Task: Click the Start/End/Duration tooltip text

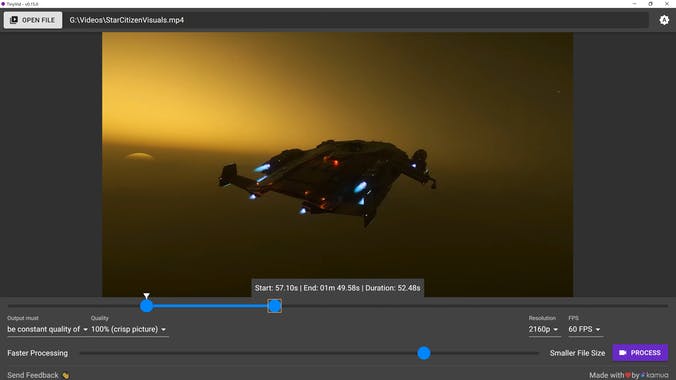Action: click(x=338, y=288)
